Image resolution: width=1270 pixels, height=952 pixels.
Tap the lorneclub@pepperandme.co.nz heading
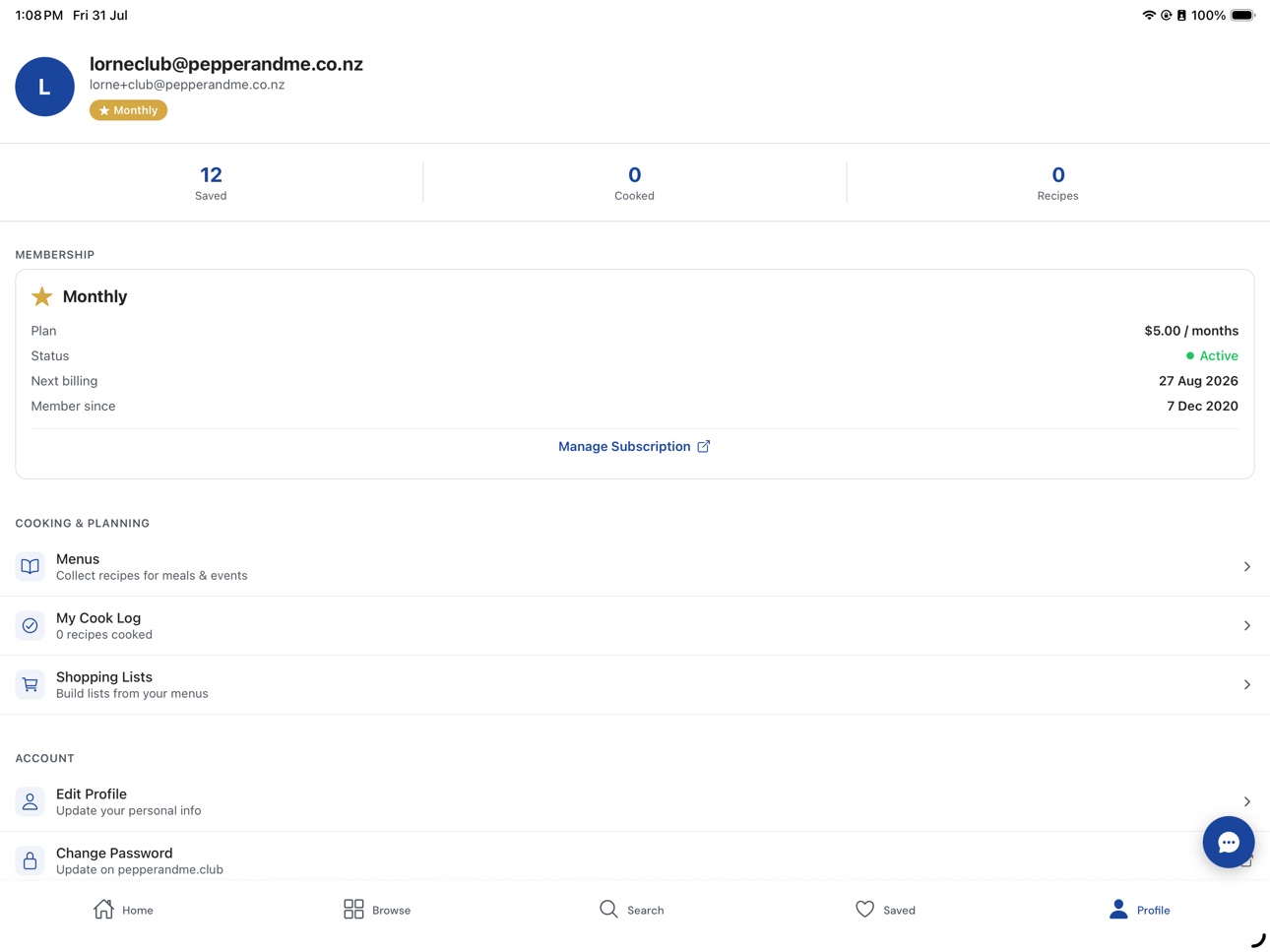pyautogui.click(x=226, y=64)
